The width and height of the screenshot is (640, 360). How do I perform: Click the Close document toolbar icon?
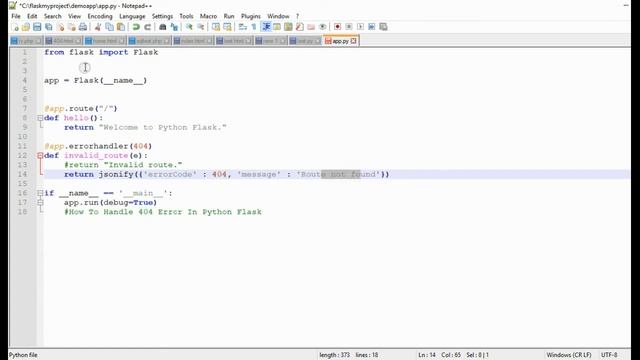(x=60, y=27)
